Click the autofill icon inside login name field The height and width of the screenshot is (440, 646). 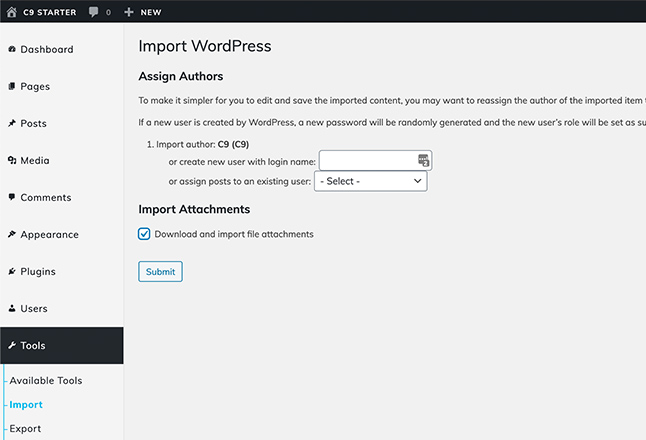point(424,160)
